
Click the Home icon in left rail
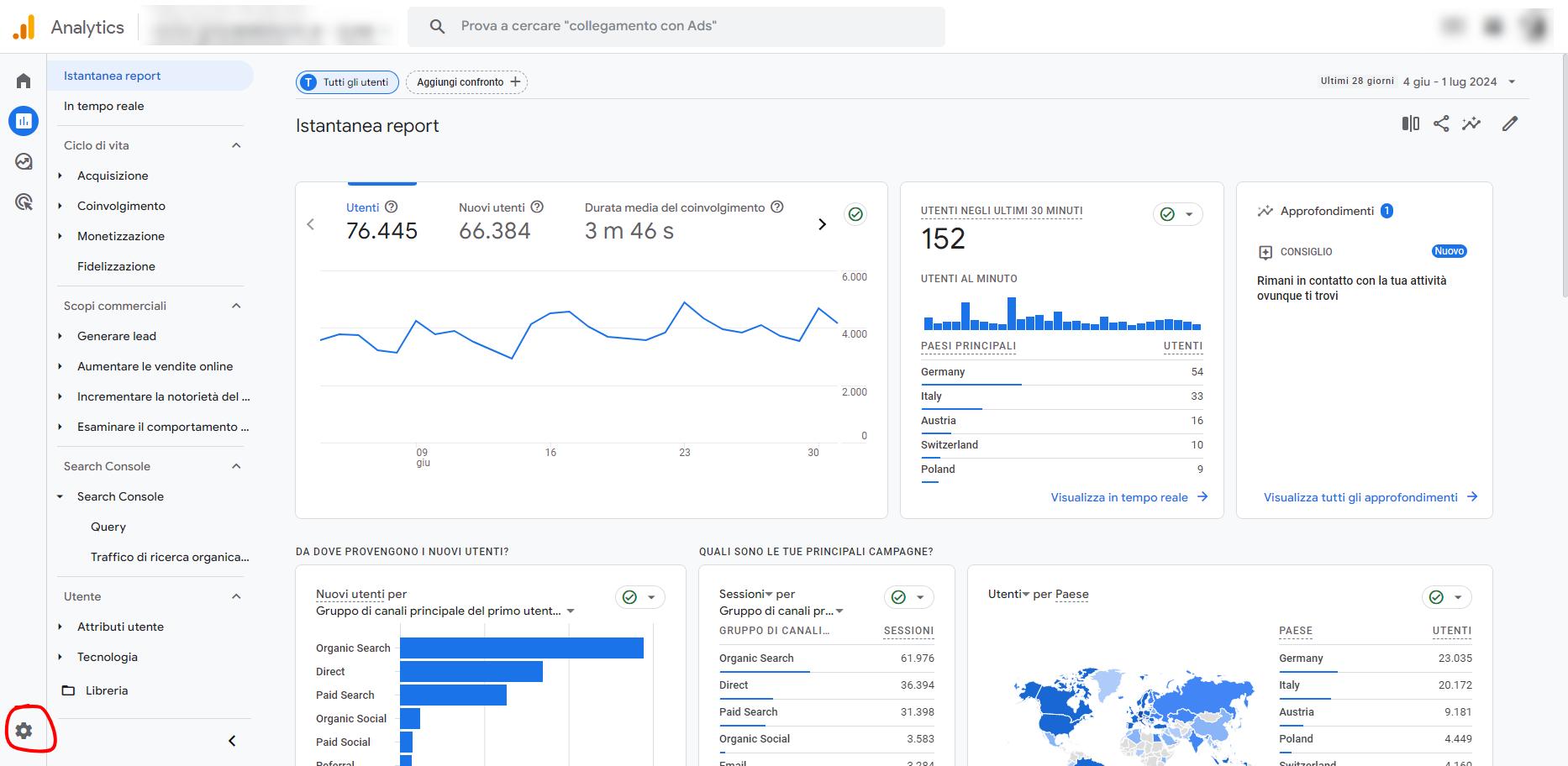coord(24,81)
